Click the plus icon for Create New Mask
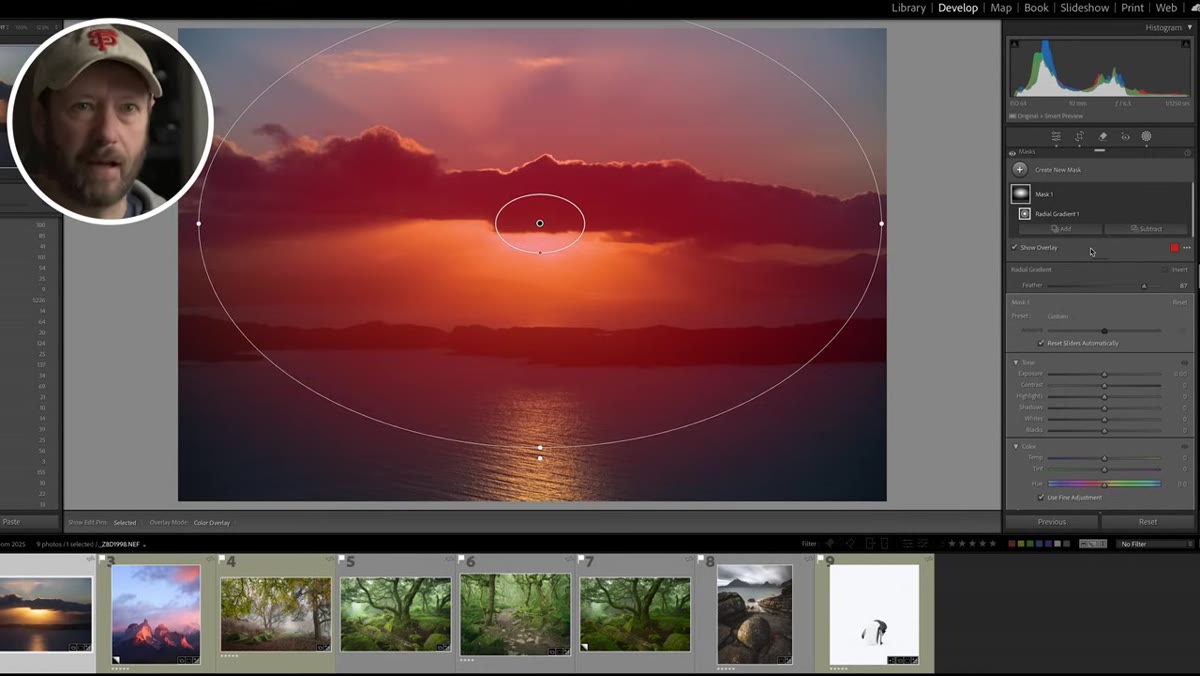The image size is (1200, 676). pos(1019,170)
